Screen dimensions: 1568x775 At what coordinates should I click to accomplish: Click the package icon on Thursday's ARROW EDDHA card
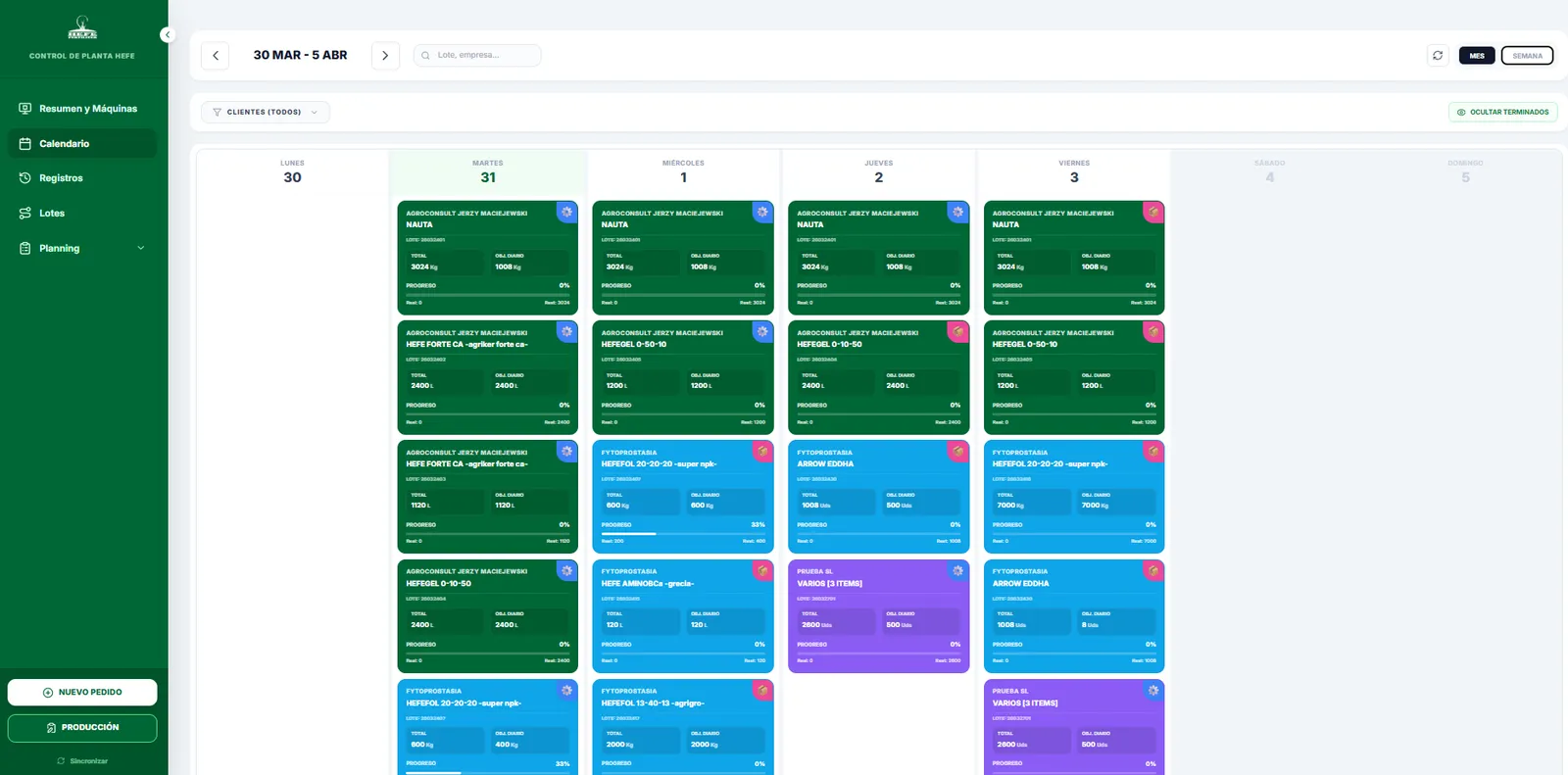tap(957, 451)
